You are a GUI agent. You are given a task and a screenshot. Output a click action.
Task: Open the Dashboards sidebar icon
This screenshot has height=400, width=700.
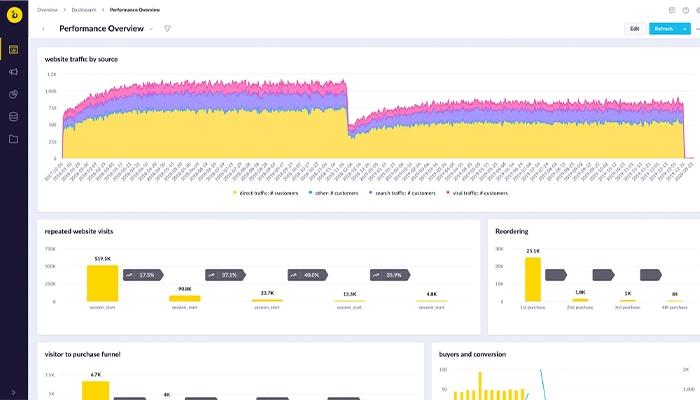coord(13,49)
